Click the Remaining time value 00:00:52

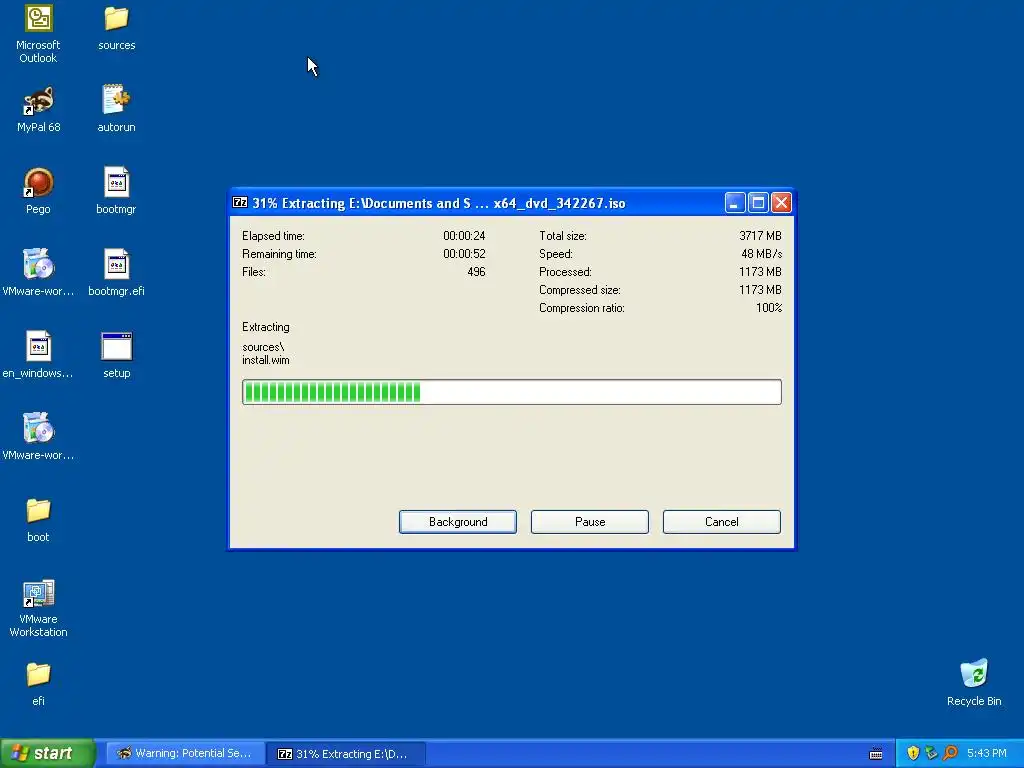(x=464, y=254)
